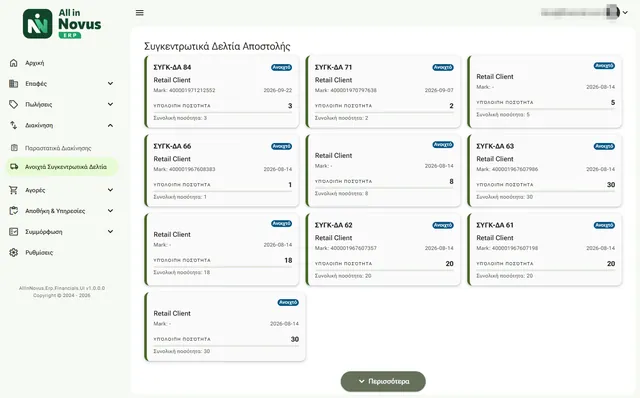The image size is (640, 398).
Task: Click the tag icon beside Πωλήσεις
Action: [13, 105]
